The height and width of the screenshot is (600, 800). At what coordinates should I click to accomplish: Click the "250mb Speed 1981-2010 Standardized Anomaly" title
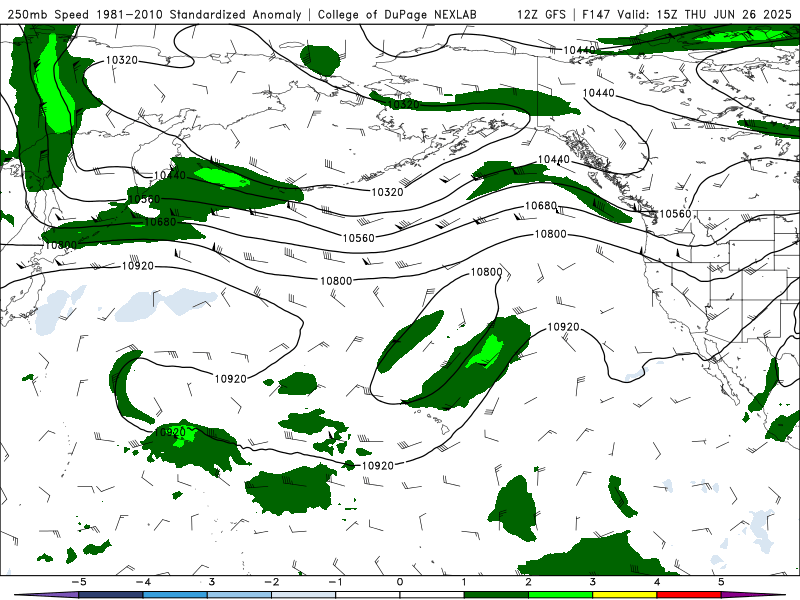pyautogui.click(x=155, y=14)
